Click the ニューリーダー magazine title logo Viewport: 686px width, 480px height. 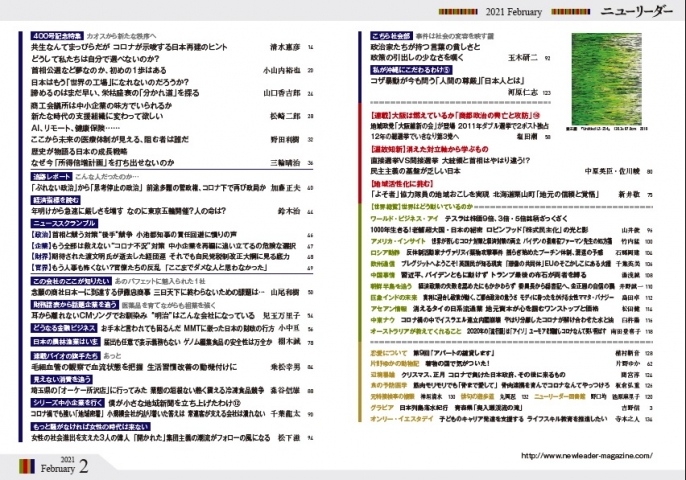click(637, 12)
